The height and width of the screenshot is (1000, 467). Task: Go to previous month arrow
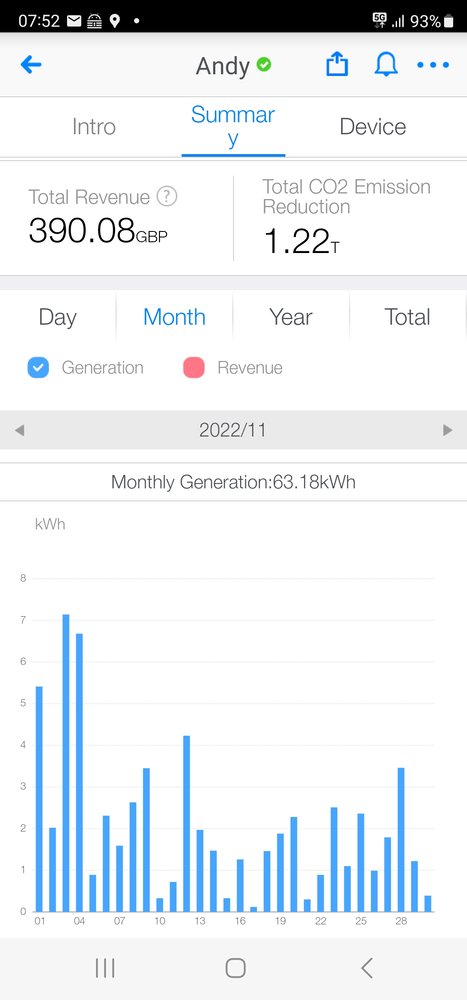pos(19,430)
